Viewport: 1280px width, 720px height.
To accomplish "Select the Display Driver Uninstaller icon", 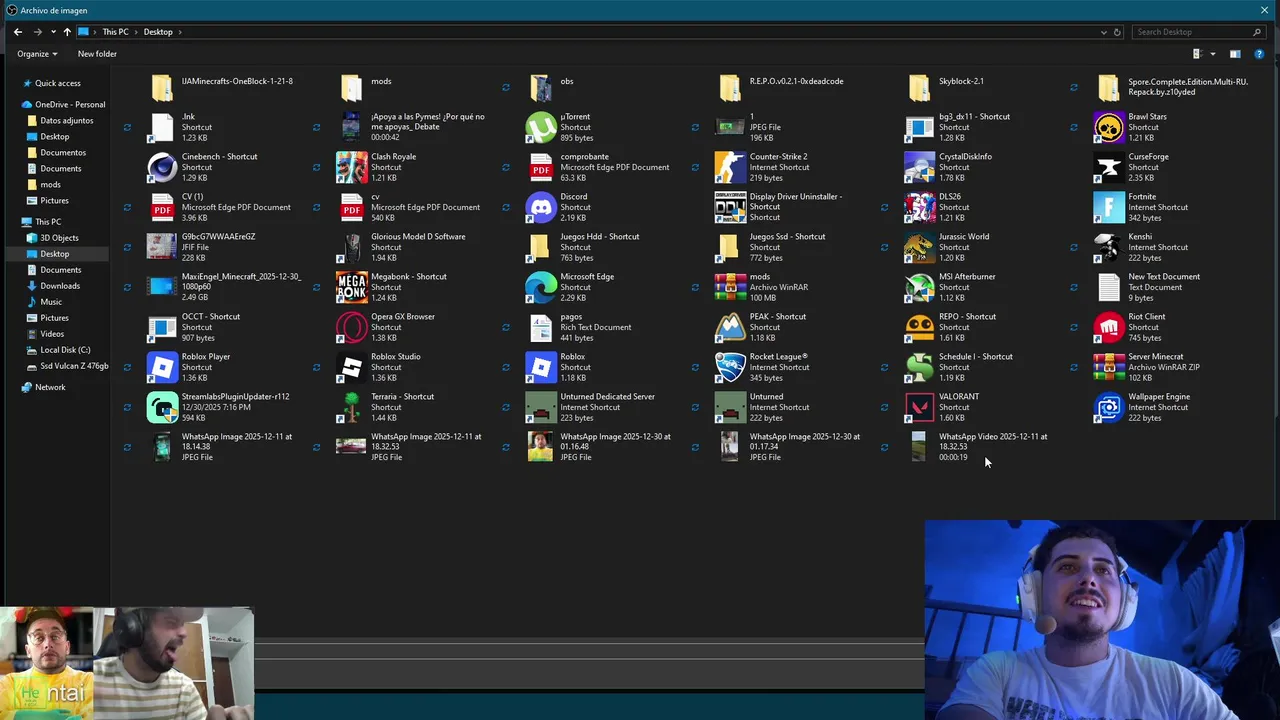I will click(x=730, y=207).
